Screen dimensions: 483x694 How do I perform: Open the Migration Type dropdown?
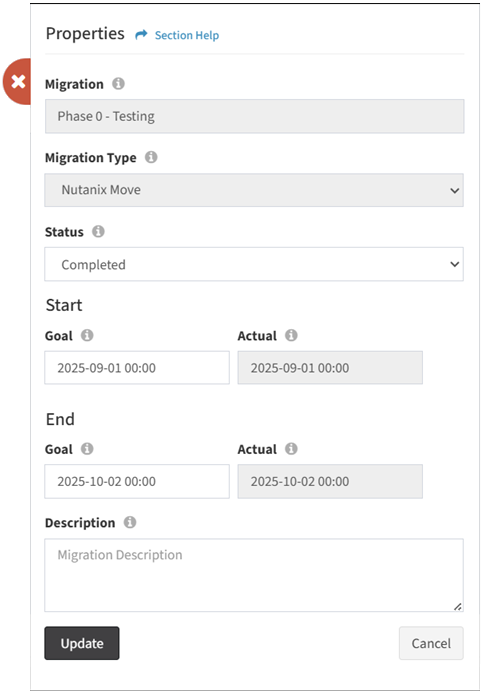click(254, 190)
